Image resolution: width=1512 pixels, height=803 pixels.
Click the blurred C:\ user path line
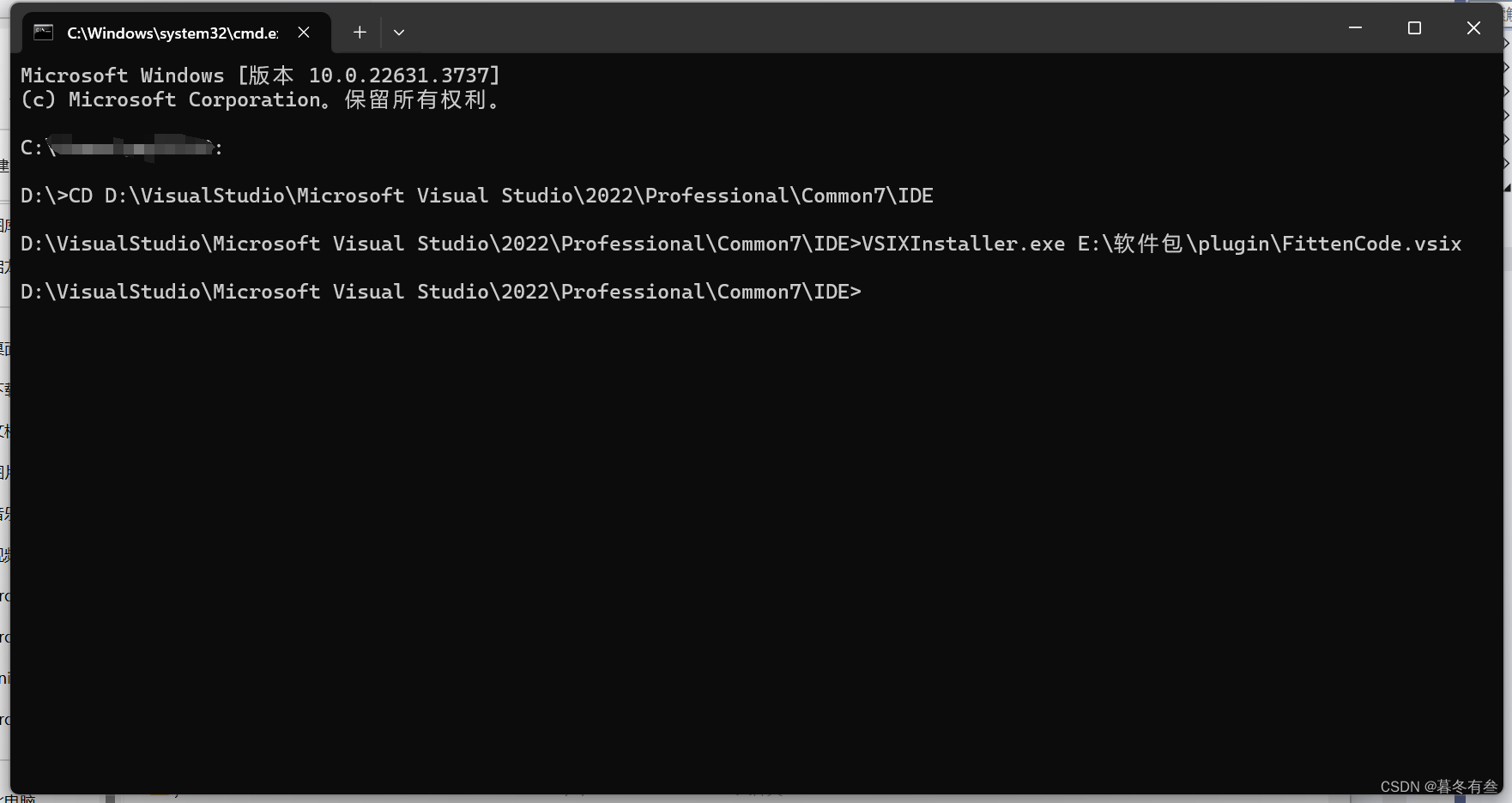point(122,148)
